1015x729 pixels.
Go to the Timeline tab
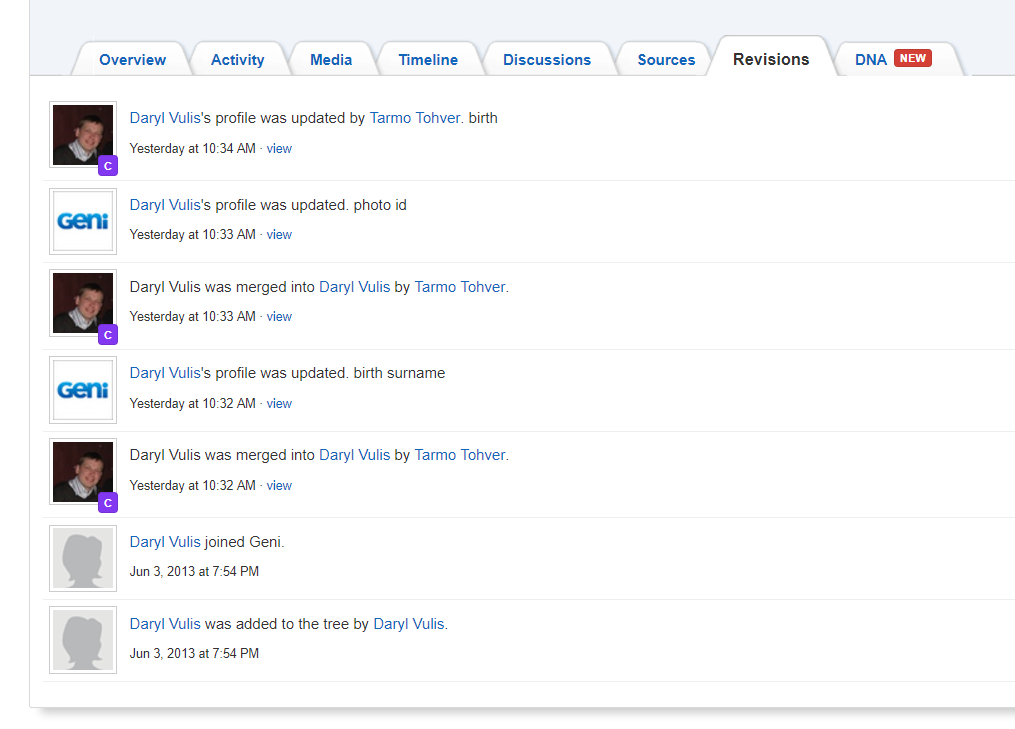coord(428,60)
